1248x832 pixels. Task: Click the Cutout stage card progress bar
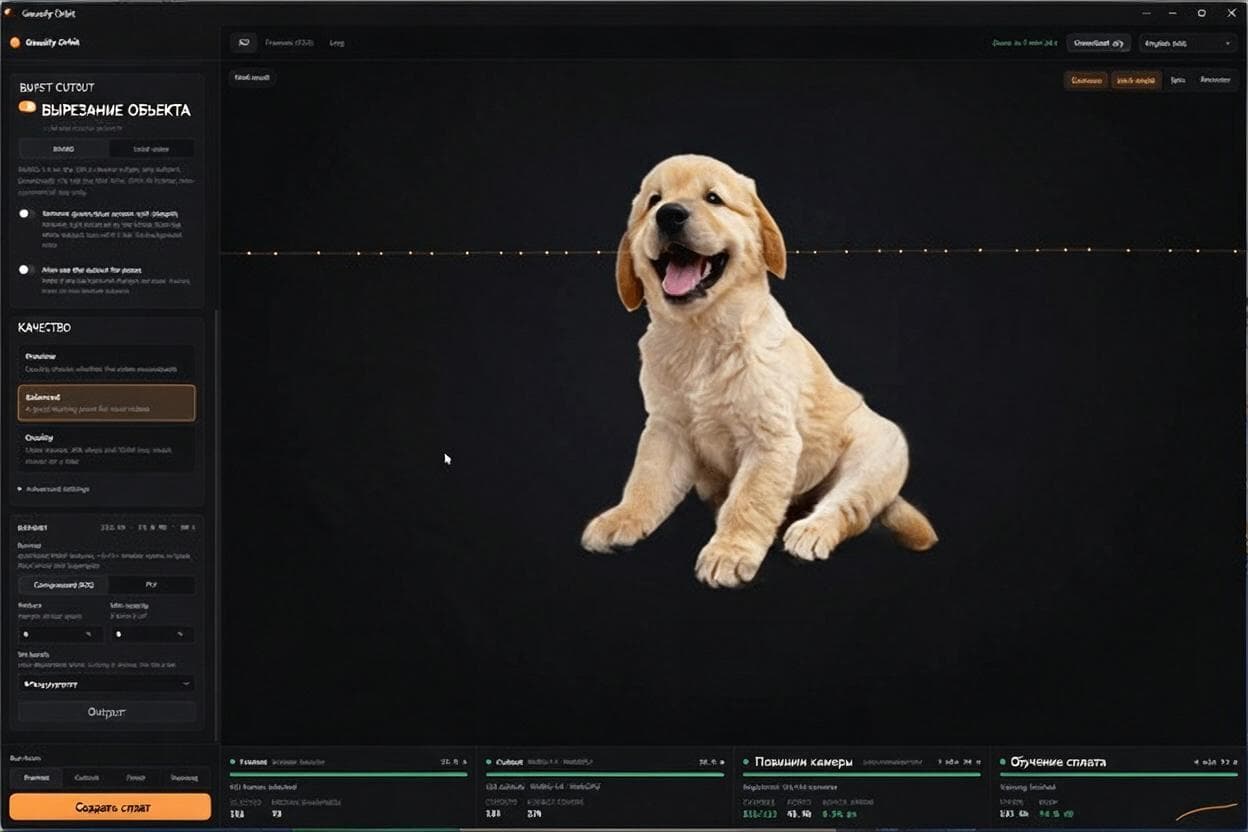point(605,773)
